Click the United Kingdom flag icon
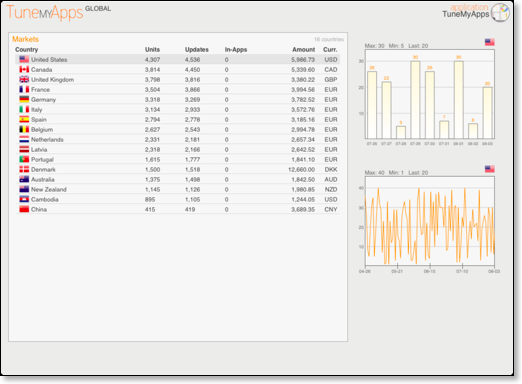522x384 pixels. tap(24, 79)
